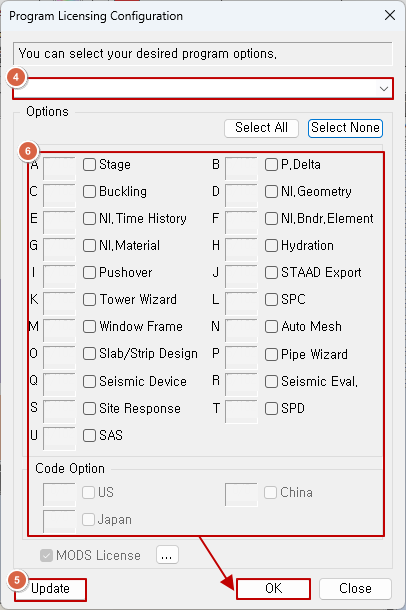Screen dimensions: 406x610
Task: Tick the Auto Mesh checkbox
Action: (x=271, y=326)
